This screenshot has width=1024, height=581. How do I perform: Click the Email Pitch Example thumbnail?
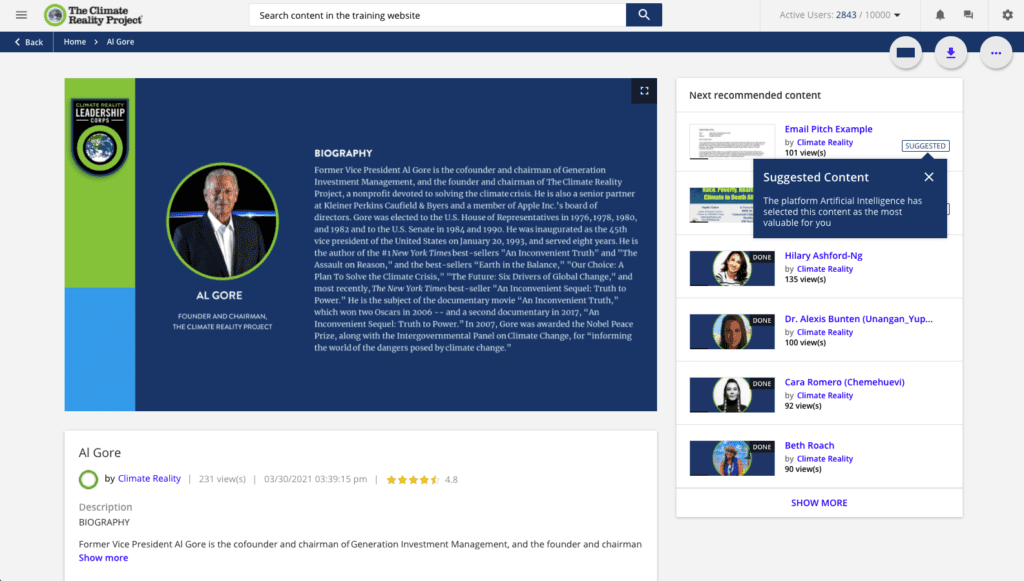731,141
